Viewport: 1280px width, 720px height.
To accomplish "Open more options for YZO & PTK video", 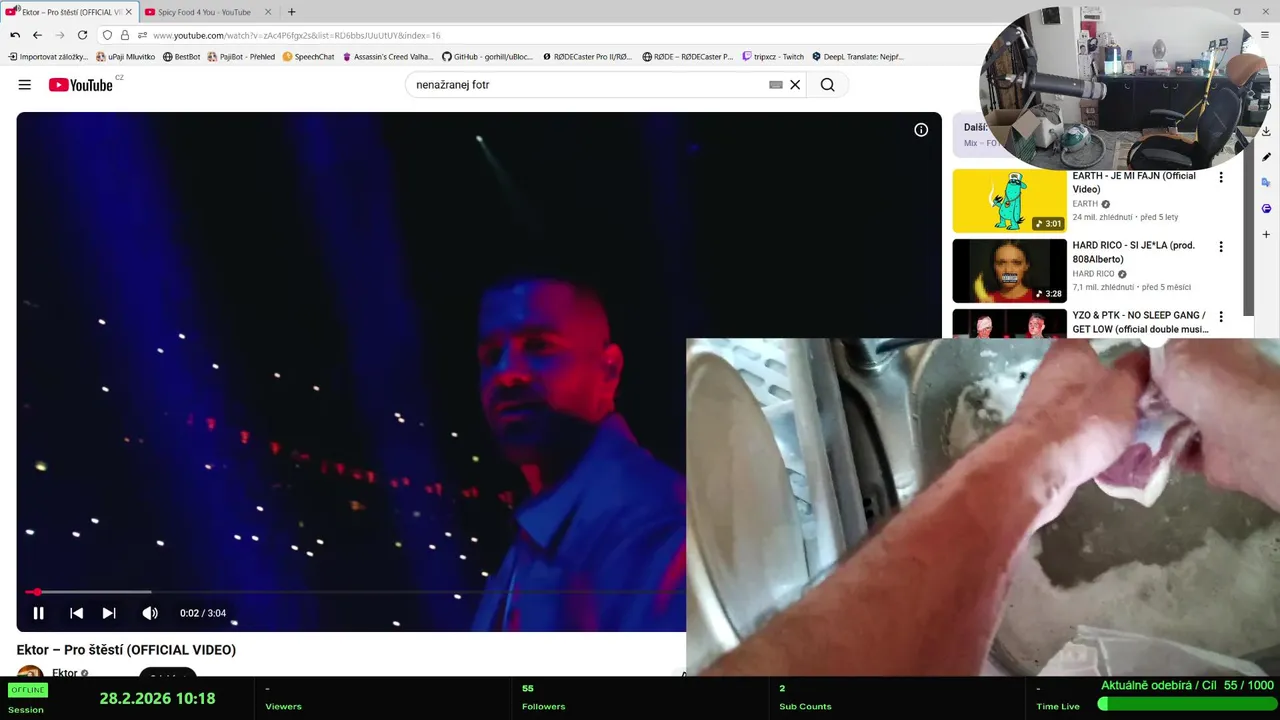I will [1220, 317].
